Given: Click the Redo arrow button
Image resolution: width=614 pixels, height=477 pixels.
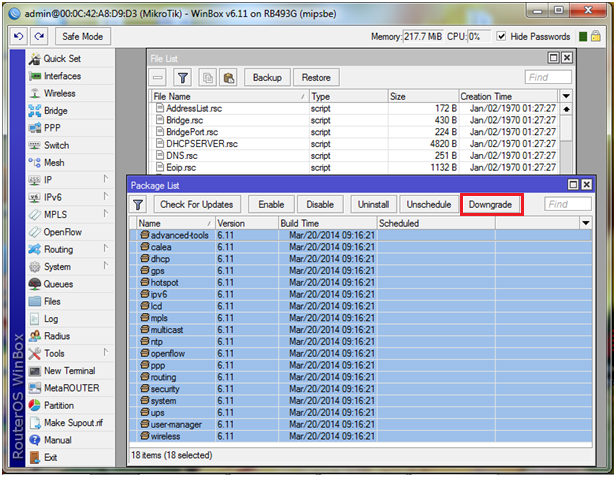Looking at the screenshot, I should [x=39, y=36].
